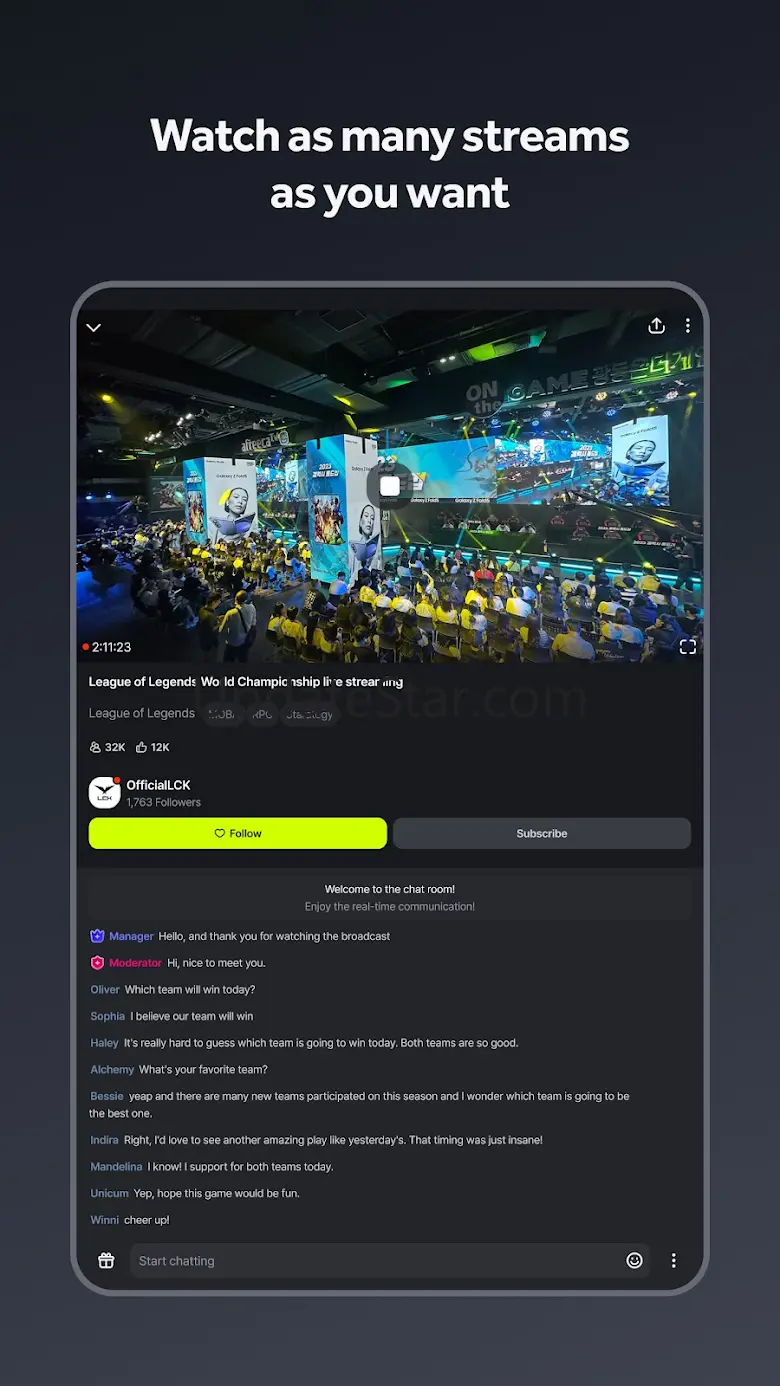
Task: Open the gift icon beside the chat box
Action: click(106, 1261)
